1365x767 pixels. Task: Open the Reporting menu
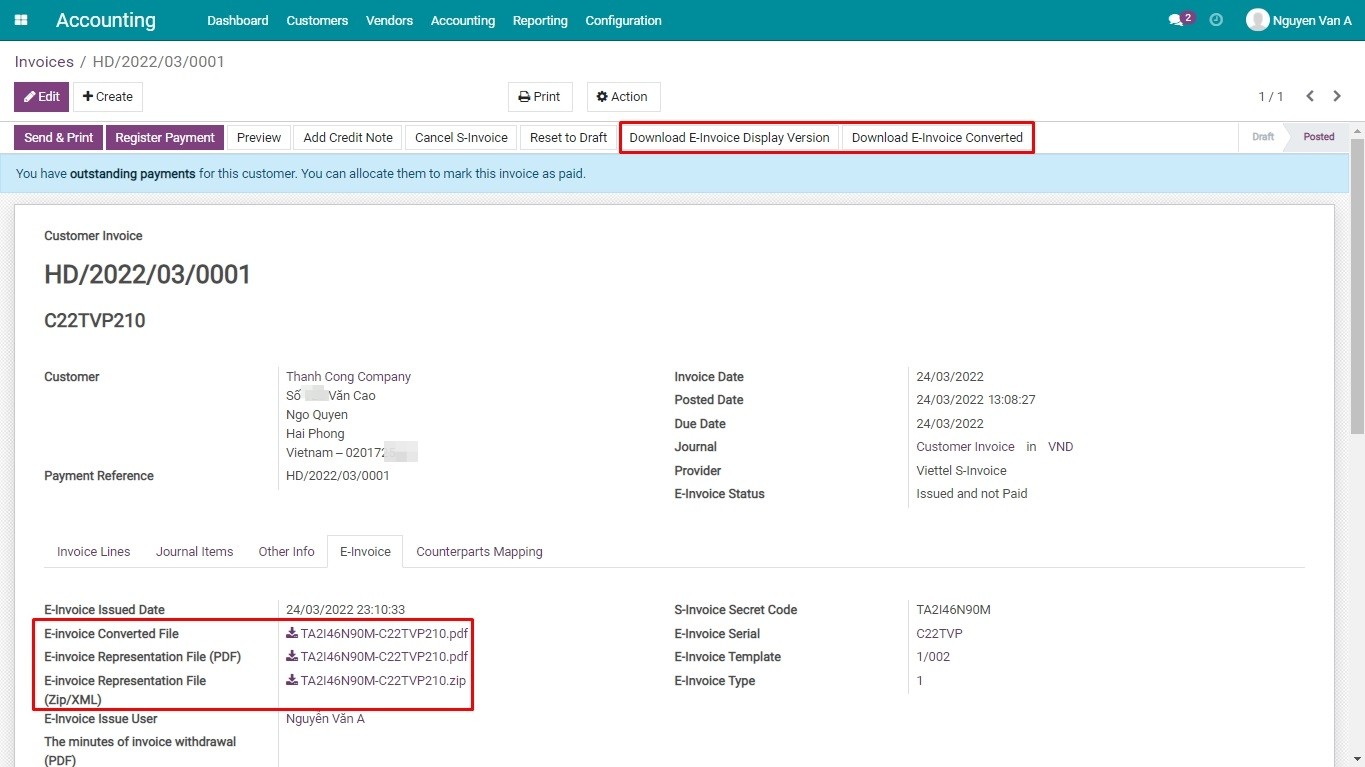540,20
